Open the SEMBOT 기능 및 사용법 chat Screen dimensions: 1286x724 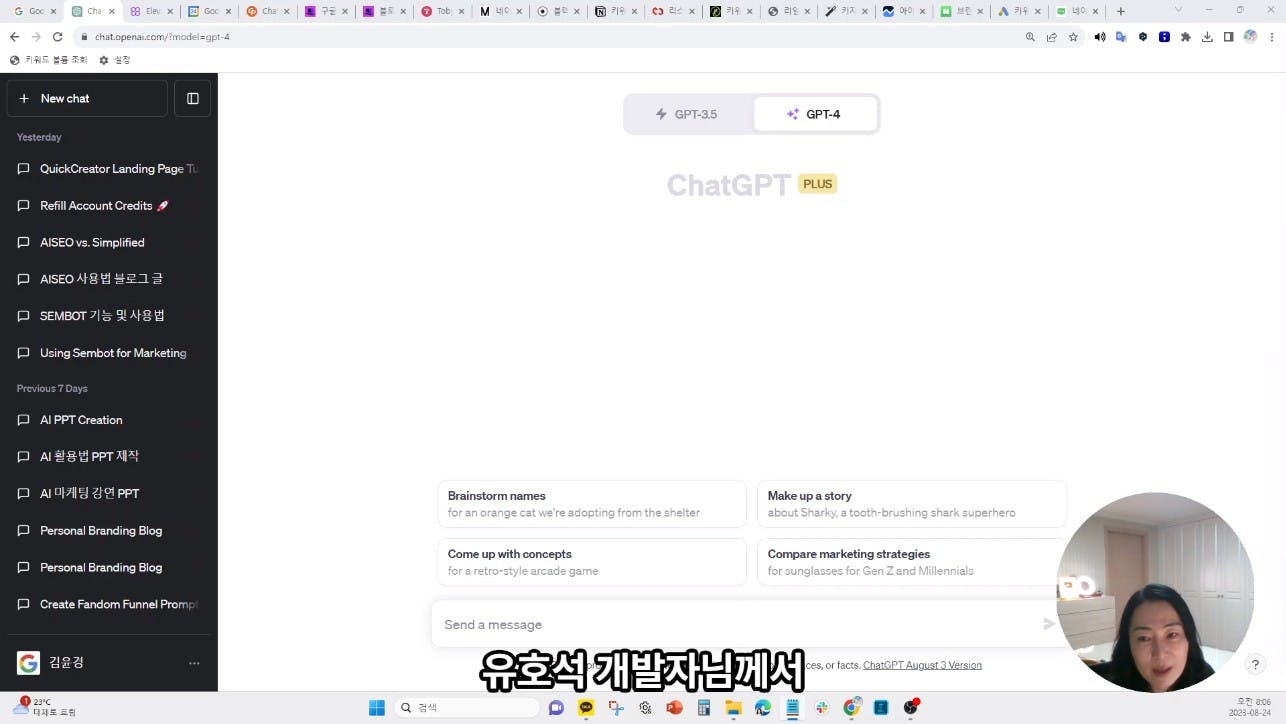pos(109,316)
